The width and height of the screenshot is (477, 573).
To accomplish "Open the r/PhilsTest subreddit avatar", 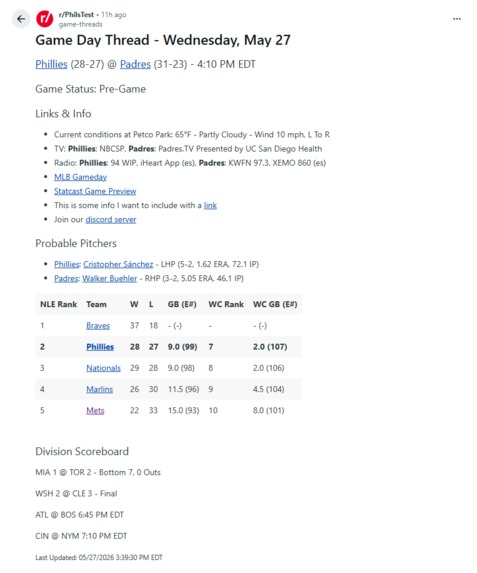I will [45, 19].
